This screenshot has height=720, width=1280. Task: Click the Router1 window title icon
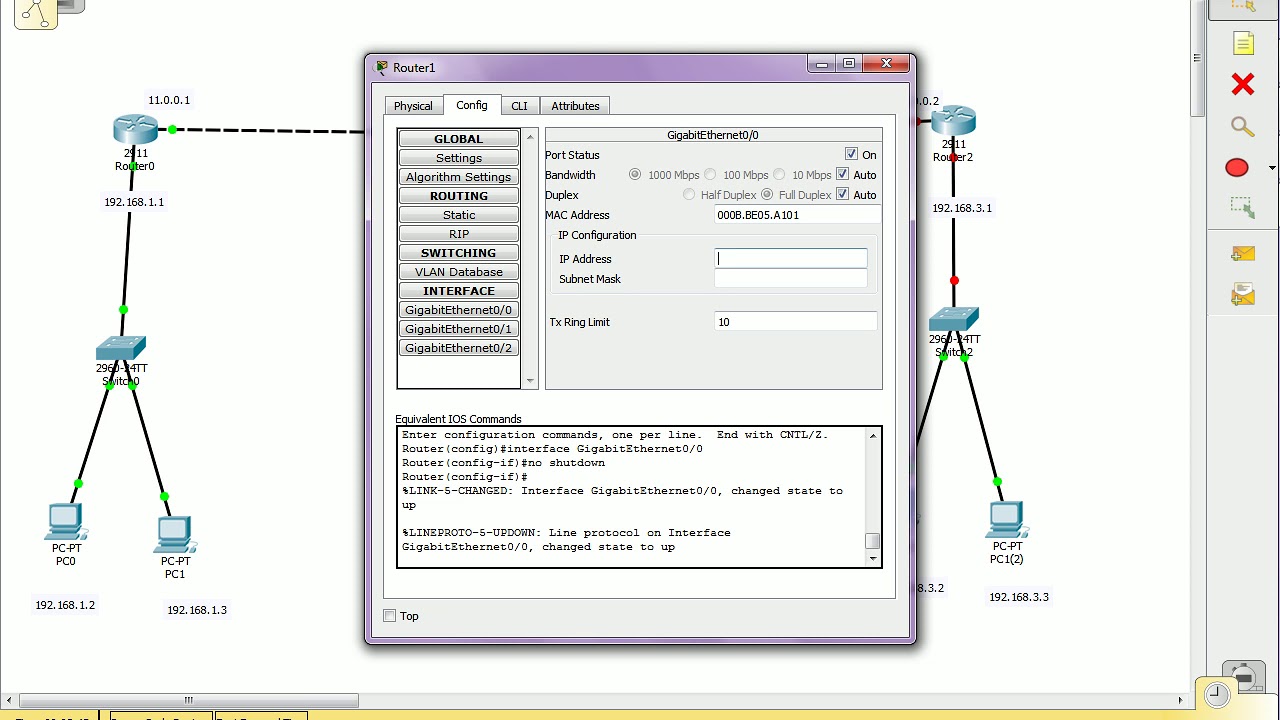[381, 68]
